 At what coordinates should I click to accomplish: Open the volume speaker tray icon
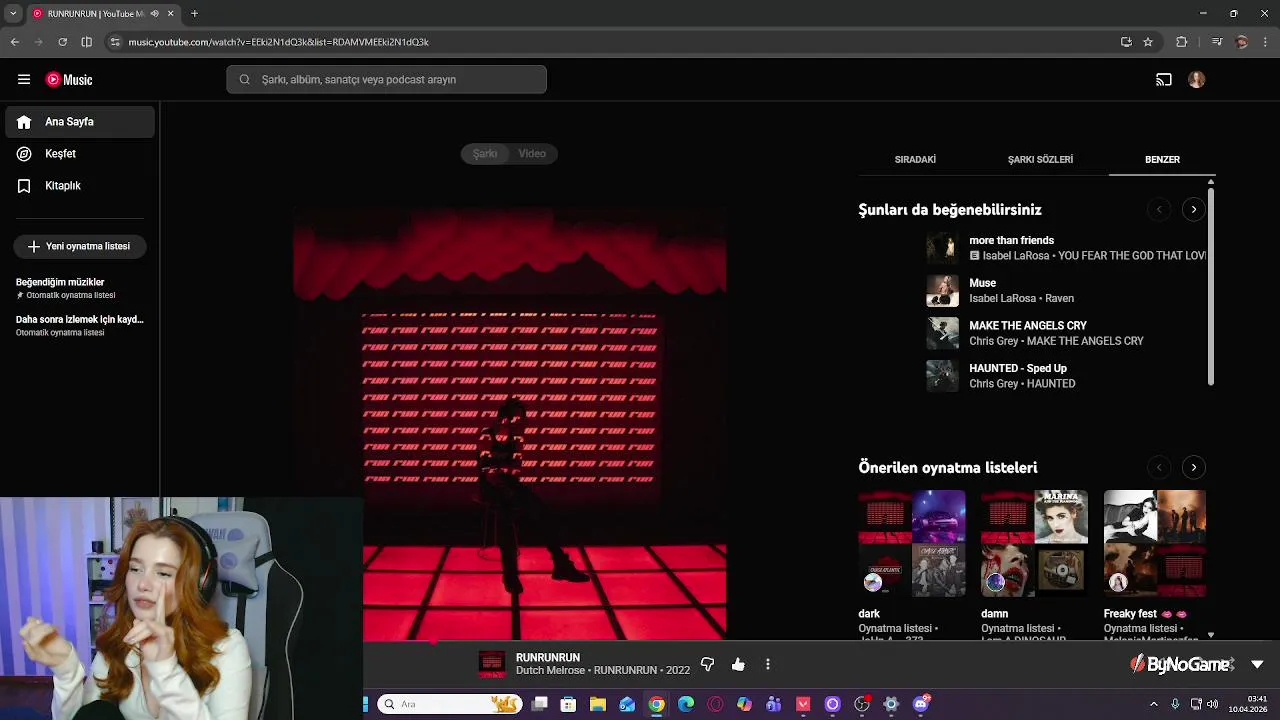(1213, 704)
